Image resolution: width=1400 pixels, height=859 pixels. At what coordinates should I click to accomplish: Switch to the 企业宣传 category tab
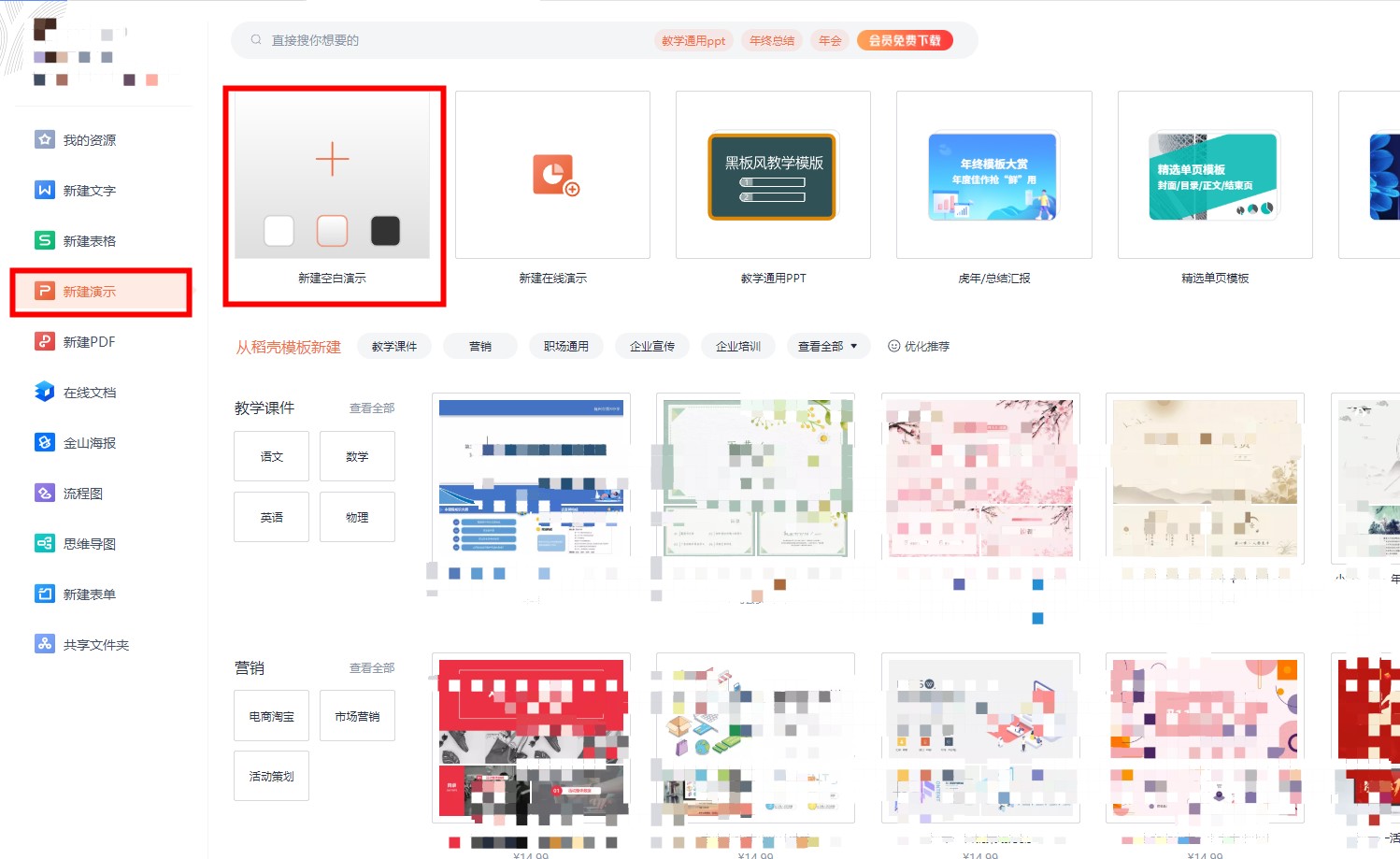pos(651,346)
